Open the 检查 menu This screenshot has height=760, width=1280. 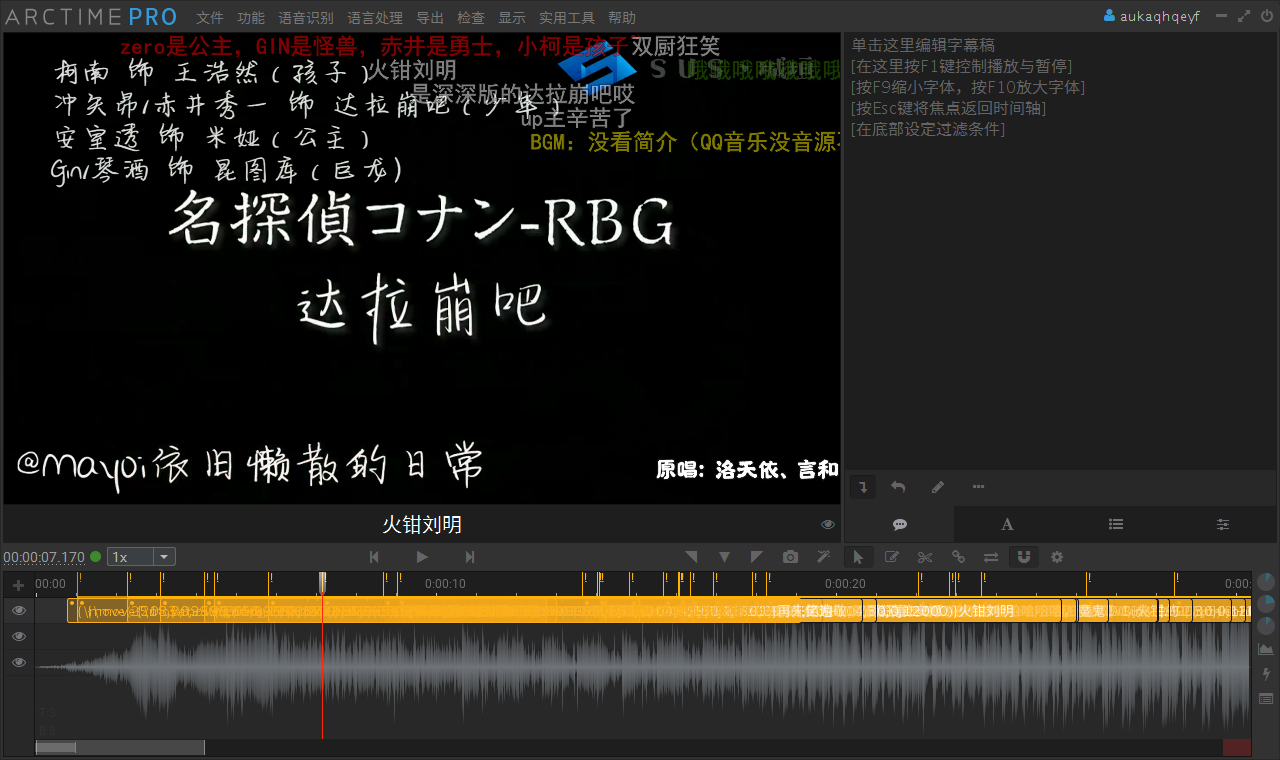click(471, 18)
